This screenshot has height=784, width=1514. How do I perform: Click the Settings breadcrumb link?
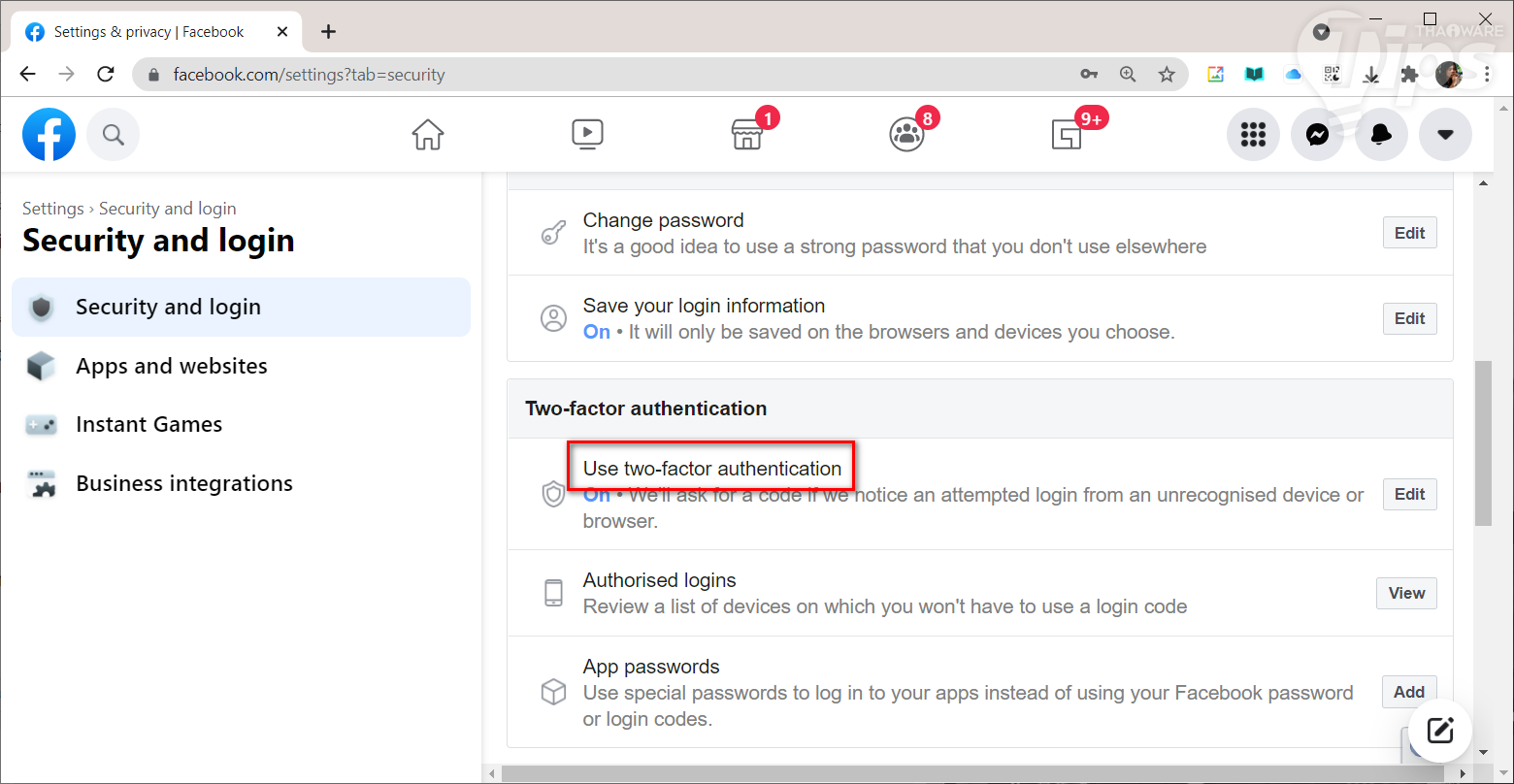[x=53, y=209]
